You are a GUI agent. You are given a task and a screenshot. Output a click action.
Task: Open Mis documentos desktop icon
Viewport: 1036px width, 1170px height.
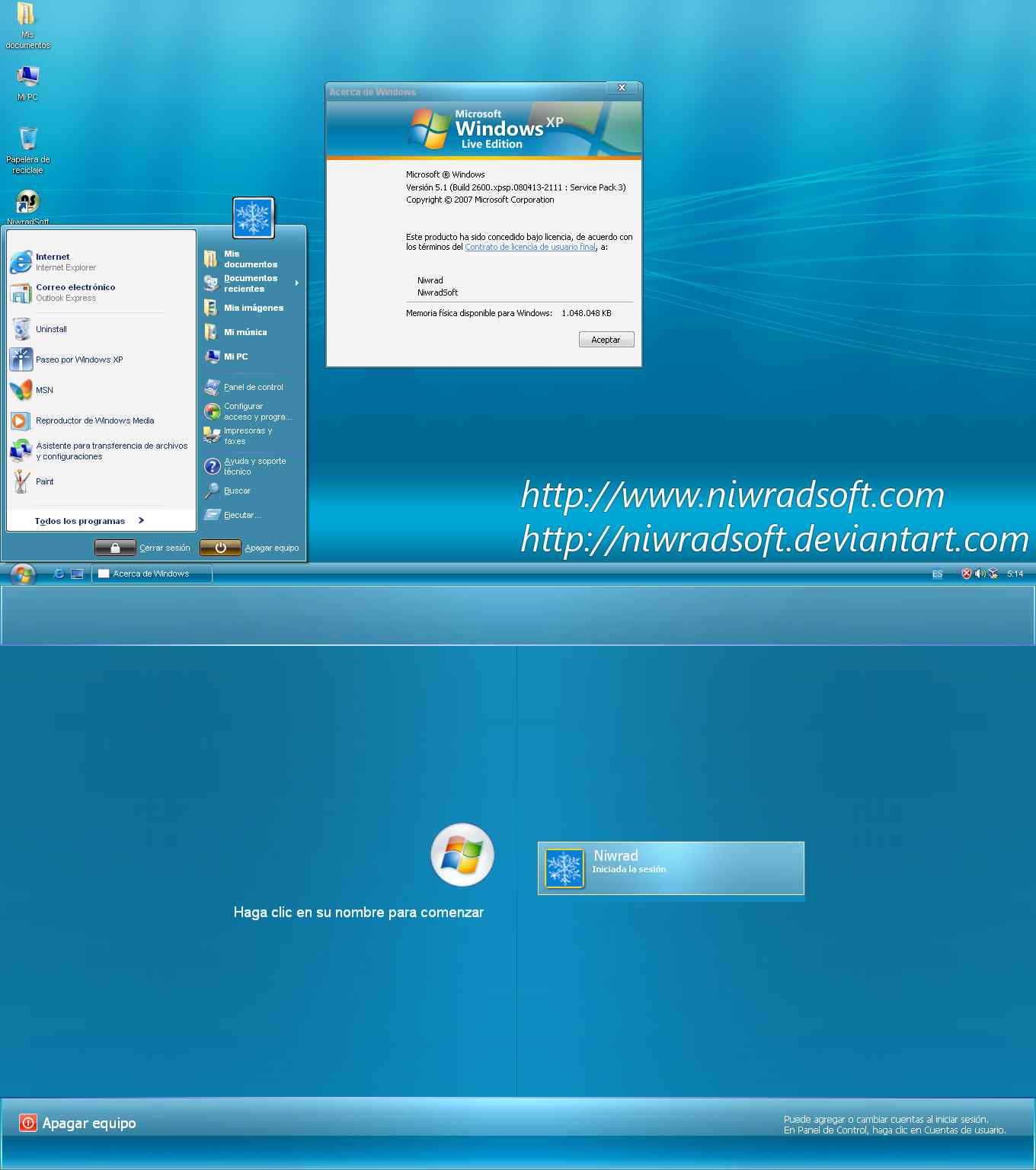click(x=27, y=14)
